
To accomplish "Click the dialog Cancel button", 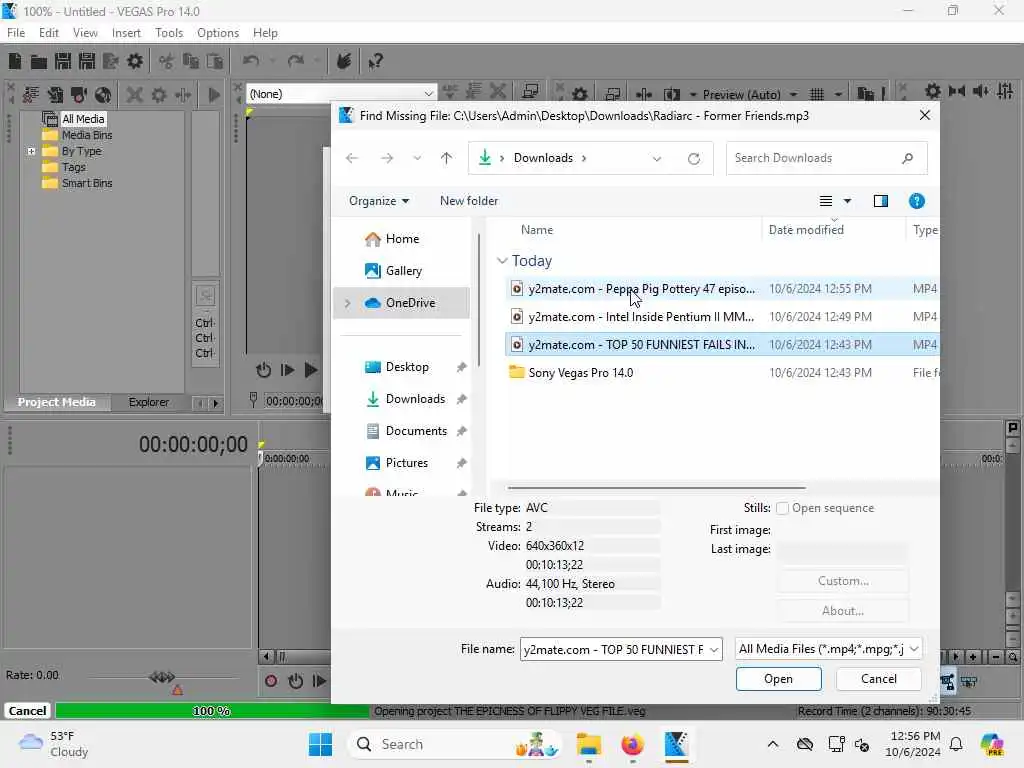I will tap(878, 679).
